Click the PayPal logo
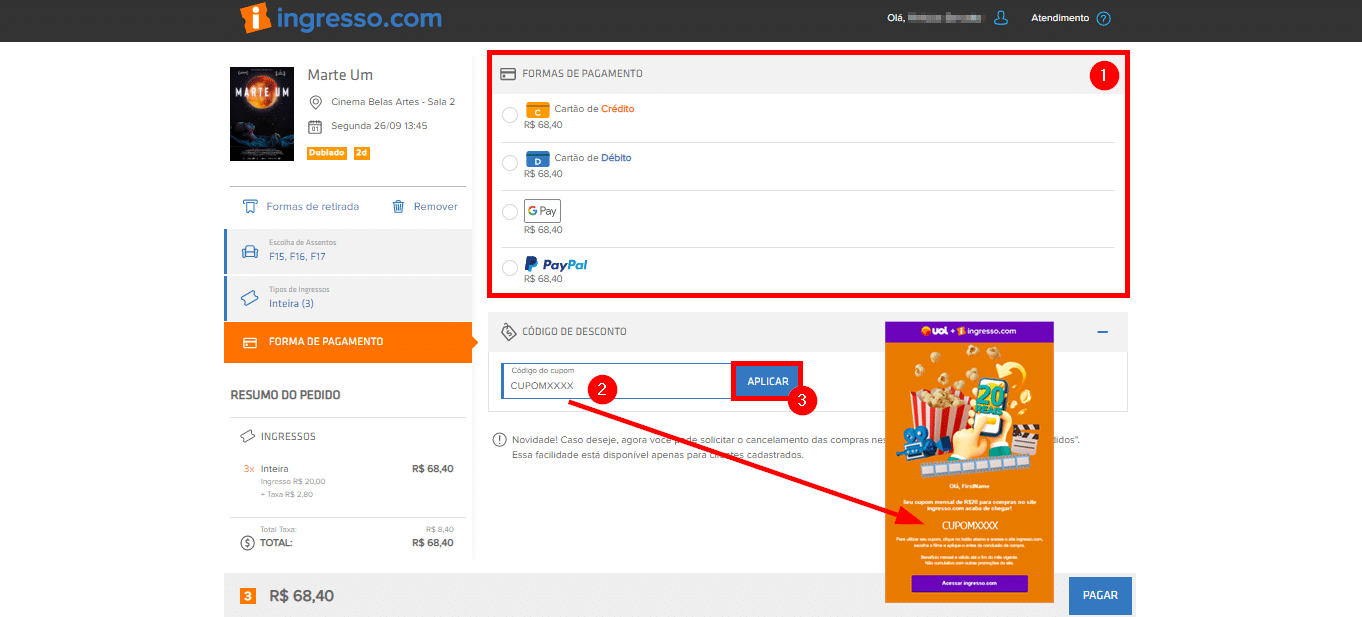The height and width of the screenshot is (617, 1362). coord(556,264)
